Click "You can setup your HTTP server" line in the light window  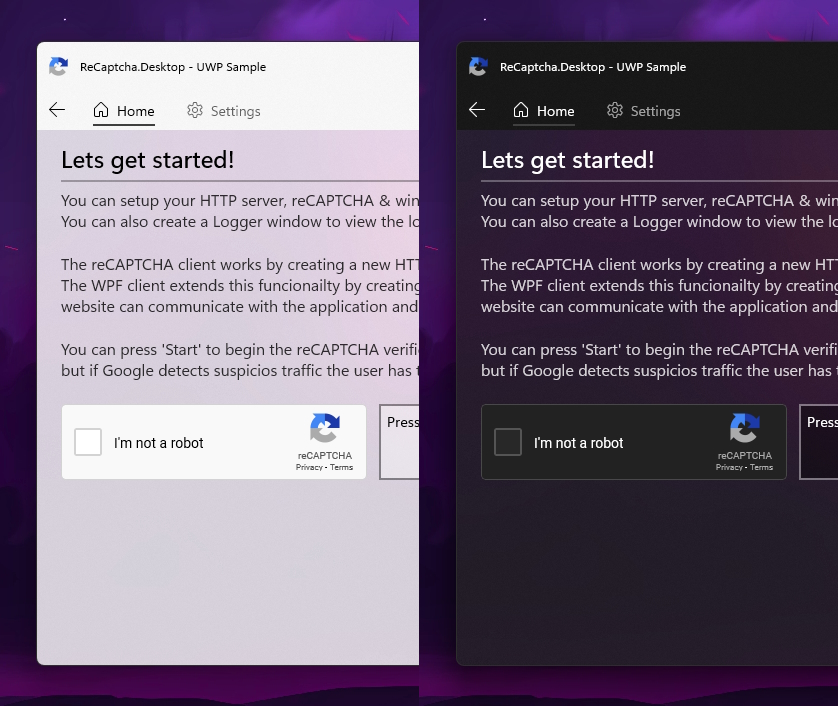(x=240, y=201)
